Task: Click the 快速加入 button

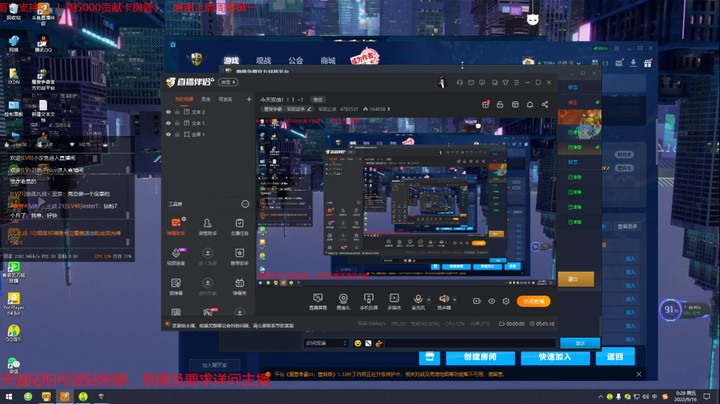Action: 555,357
